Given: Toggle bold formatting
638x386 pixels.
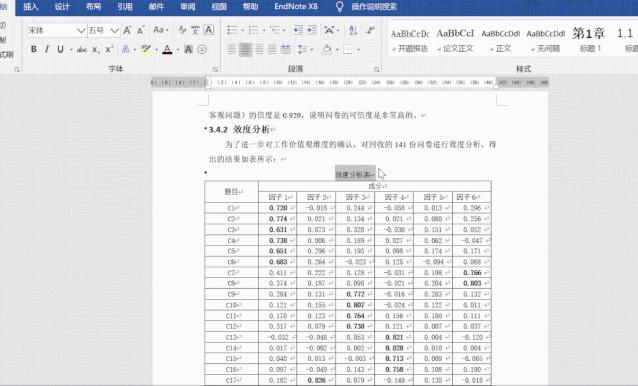Looking at the screenshot, I should (x=34, y=50).
